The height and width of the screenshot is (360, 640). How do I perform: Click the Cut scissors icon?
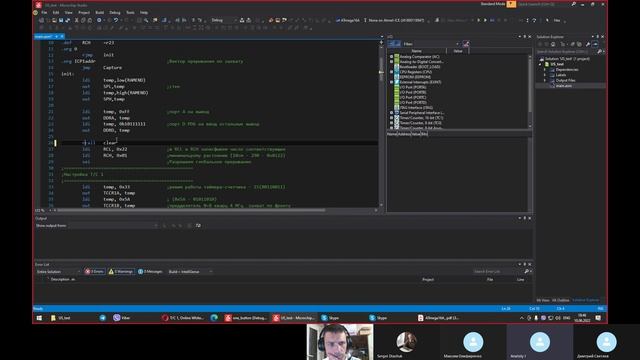point(76,20)
